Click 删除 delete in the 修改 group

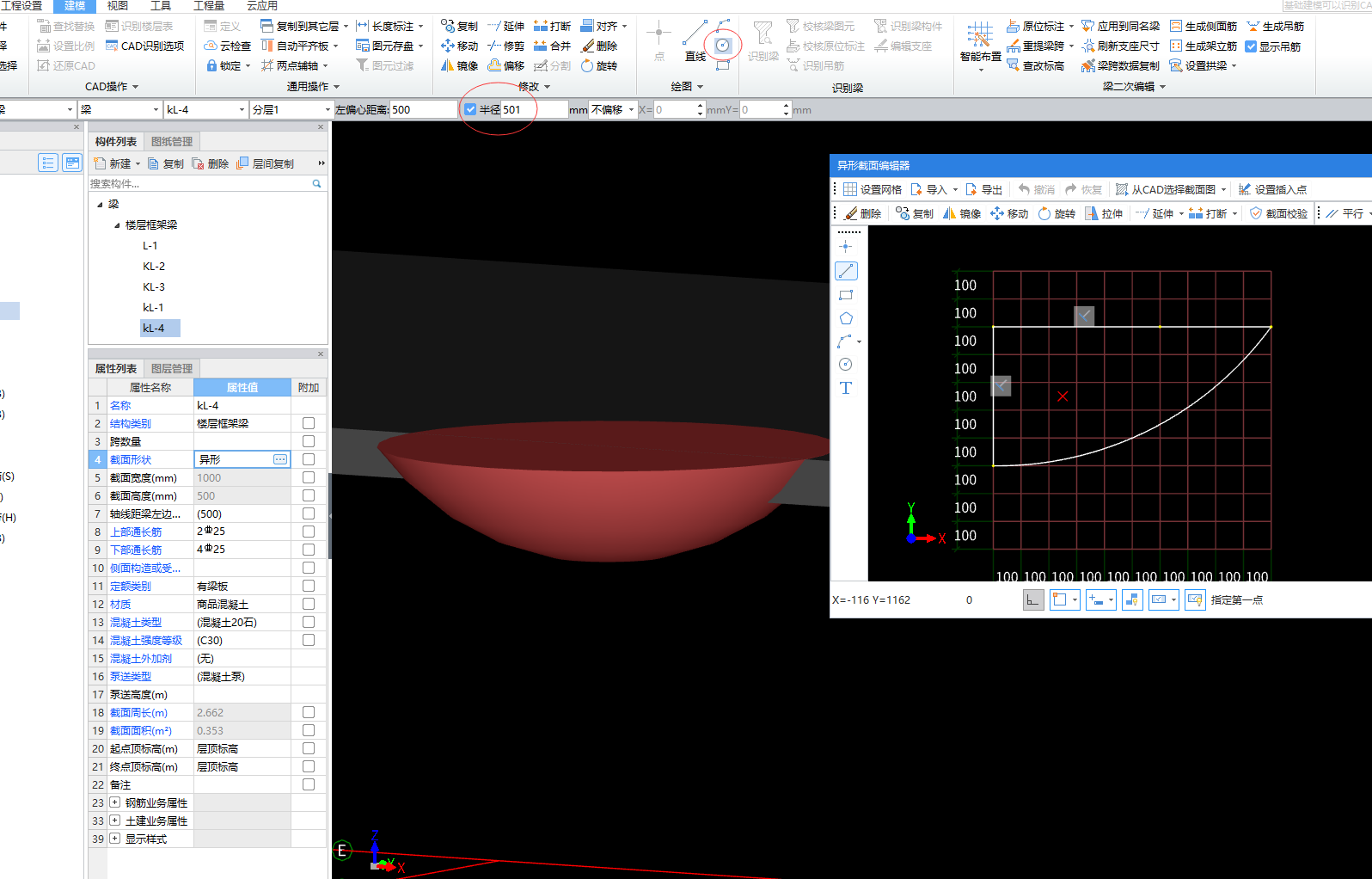tap(598, 46)
